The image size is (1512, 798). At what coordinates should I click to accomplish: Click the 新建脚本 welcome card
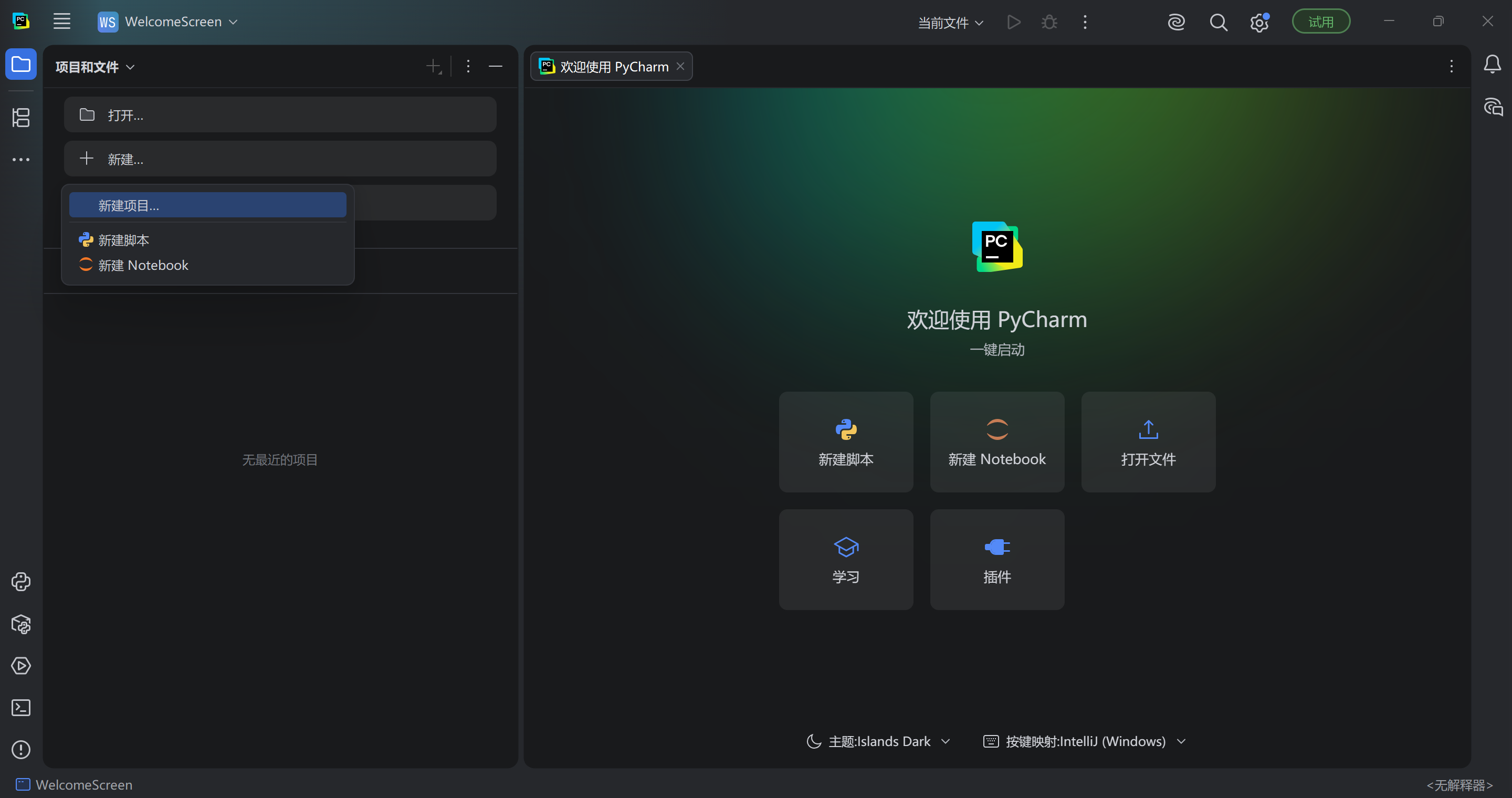click(x=846, y=442)
